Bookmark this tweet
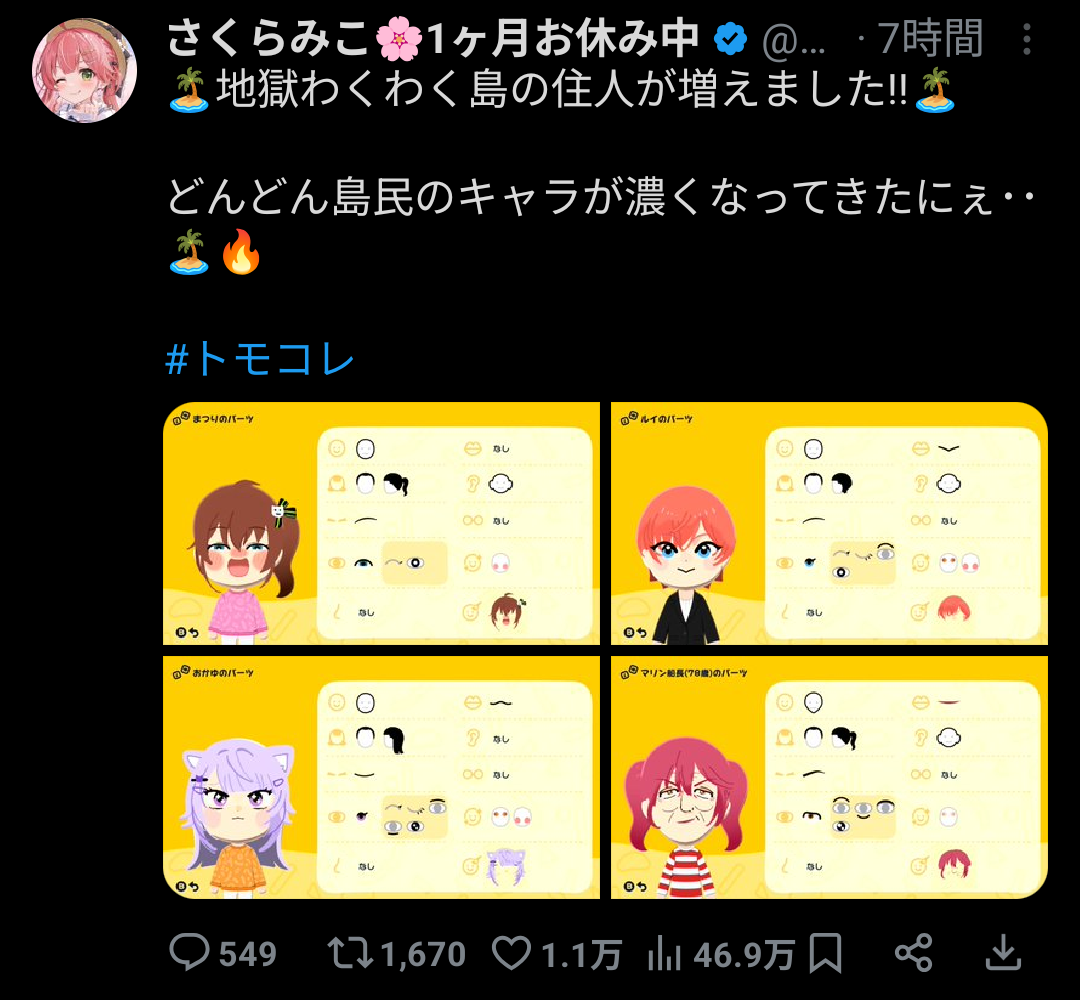 click(x=825, y=953)
